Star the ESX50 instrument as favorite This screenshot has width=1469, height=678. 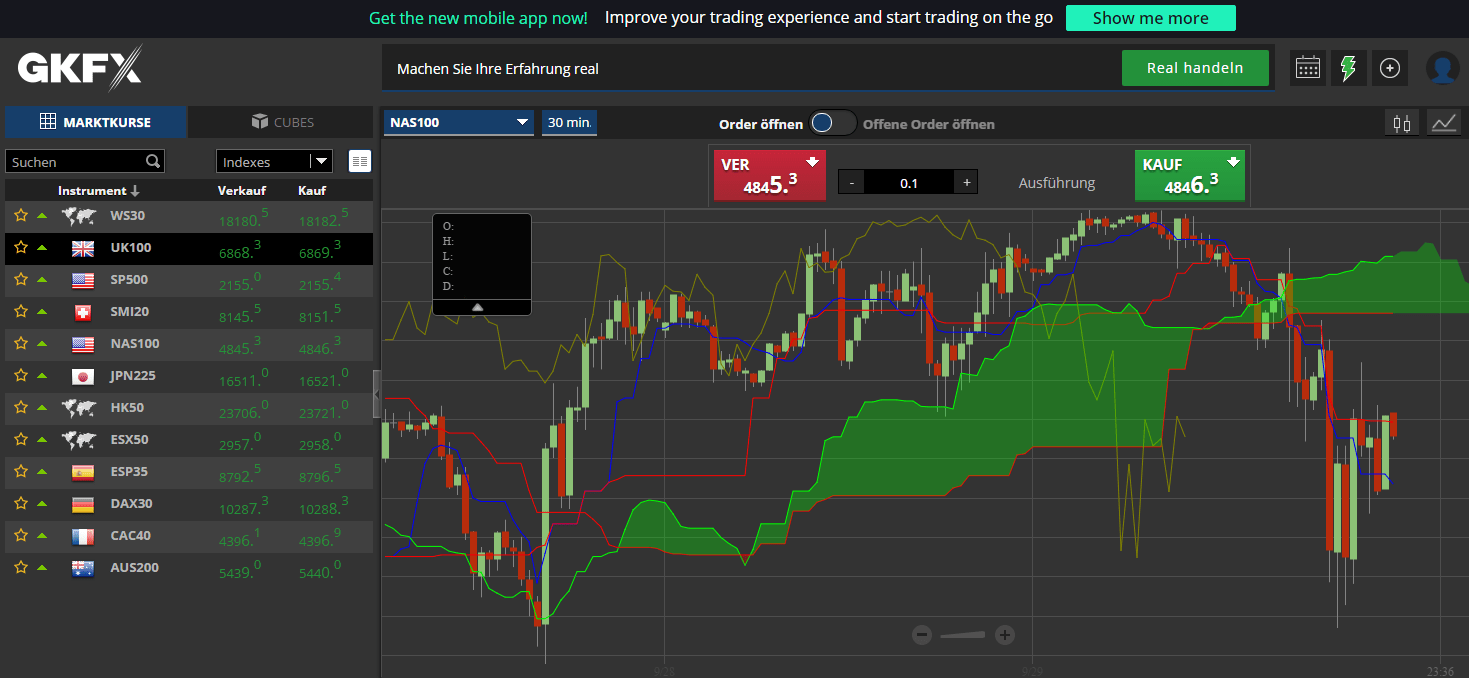click(x=20, y=439)
